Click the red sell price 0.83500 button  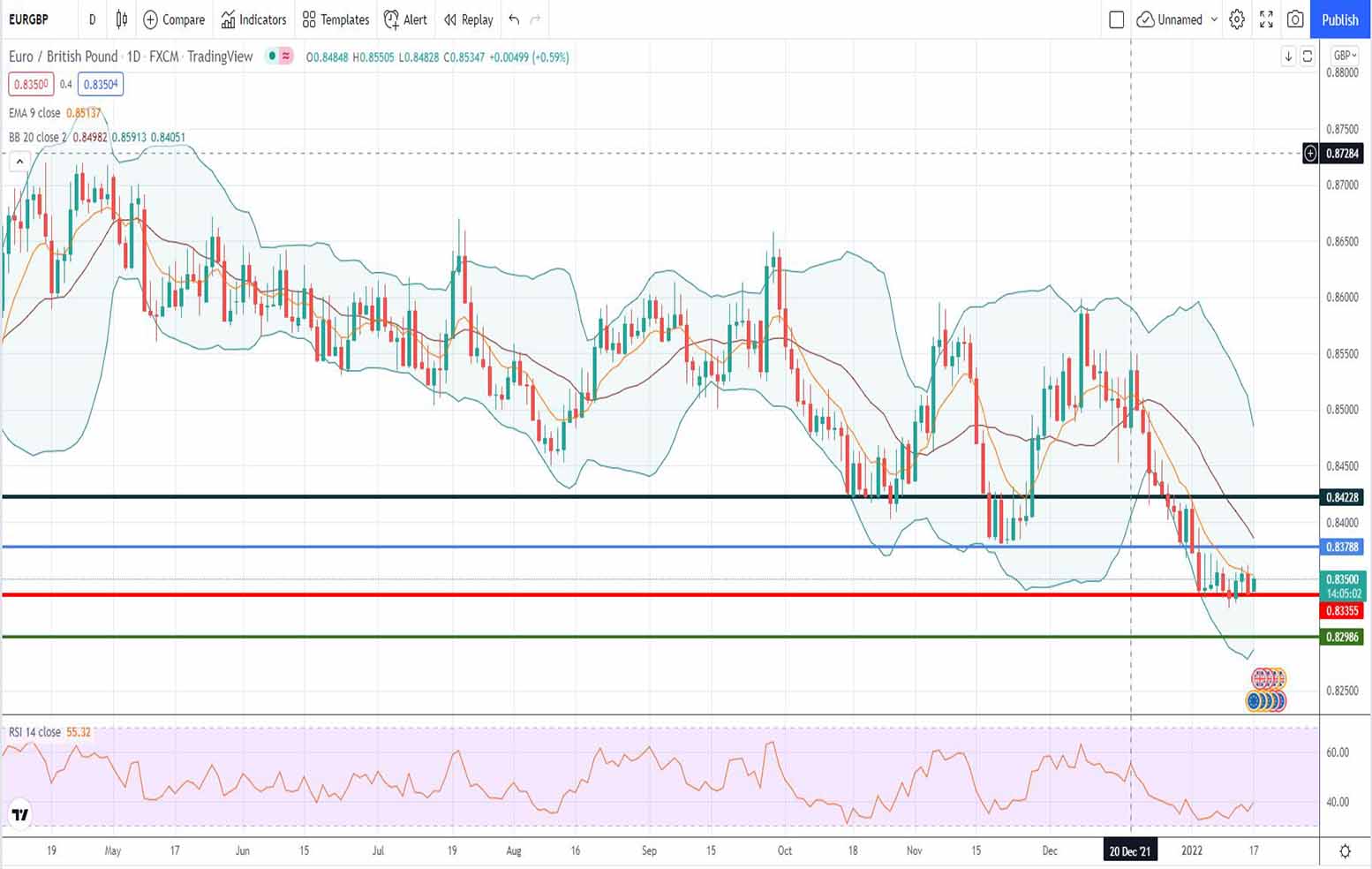tap(31, 85)
